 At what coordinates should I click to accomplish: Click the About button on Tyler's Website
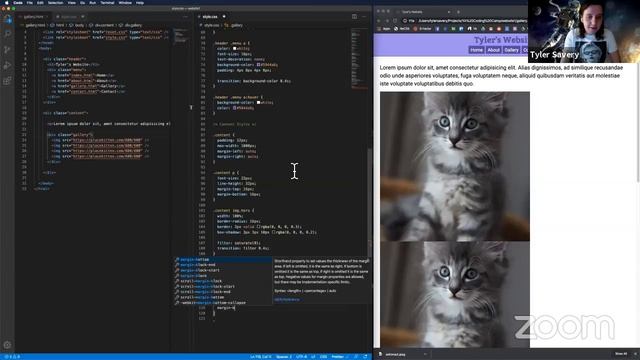tap(493, 50)
